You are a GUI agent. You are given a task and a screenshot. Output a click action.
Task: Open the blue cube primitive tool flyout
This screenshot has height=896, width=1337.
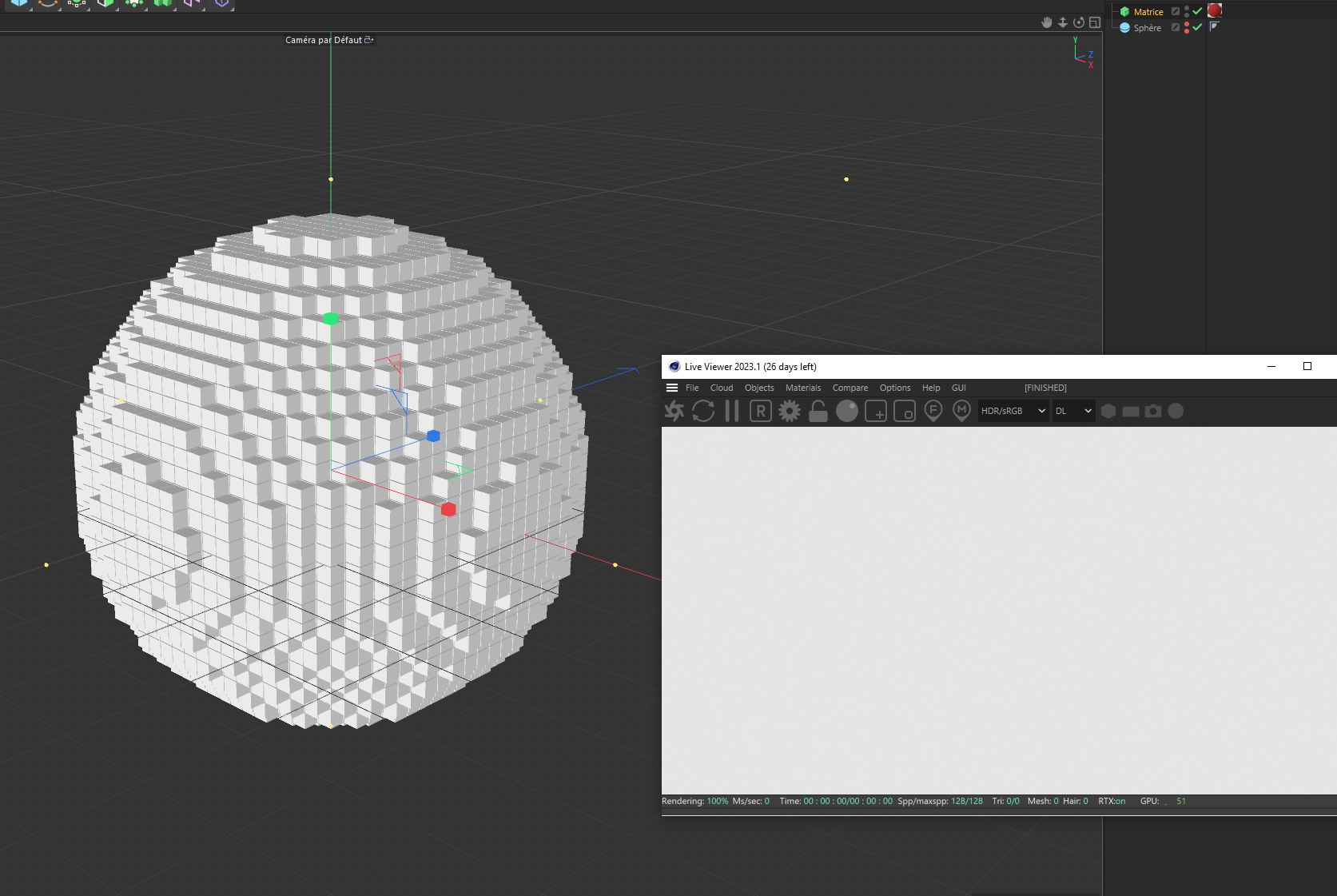(x=18, y=4)
